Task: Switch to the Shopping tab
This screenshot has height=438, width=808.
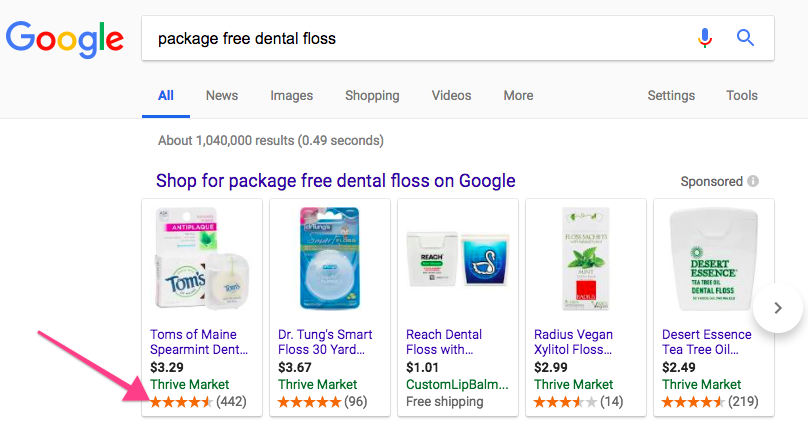Action: pos(372,96)
